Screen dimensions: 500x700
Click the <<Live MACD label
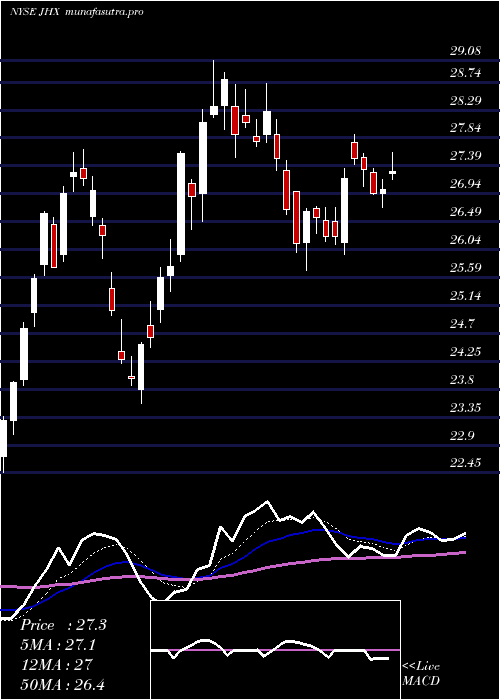pos(421,674)
